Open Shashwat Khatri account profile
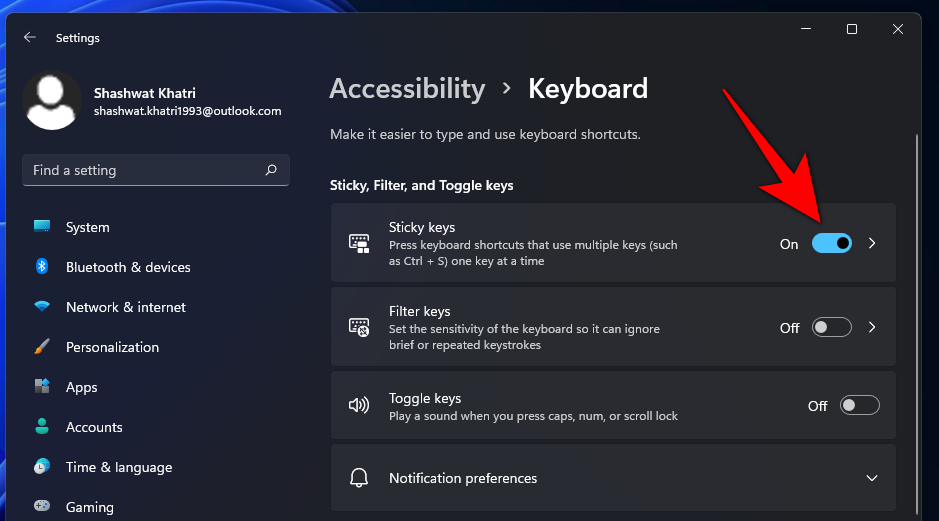Viewport: 939px width, 521px height. 150,101
